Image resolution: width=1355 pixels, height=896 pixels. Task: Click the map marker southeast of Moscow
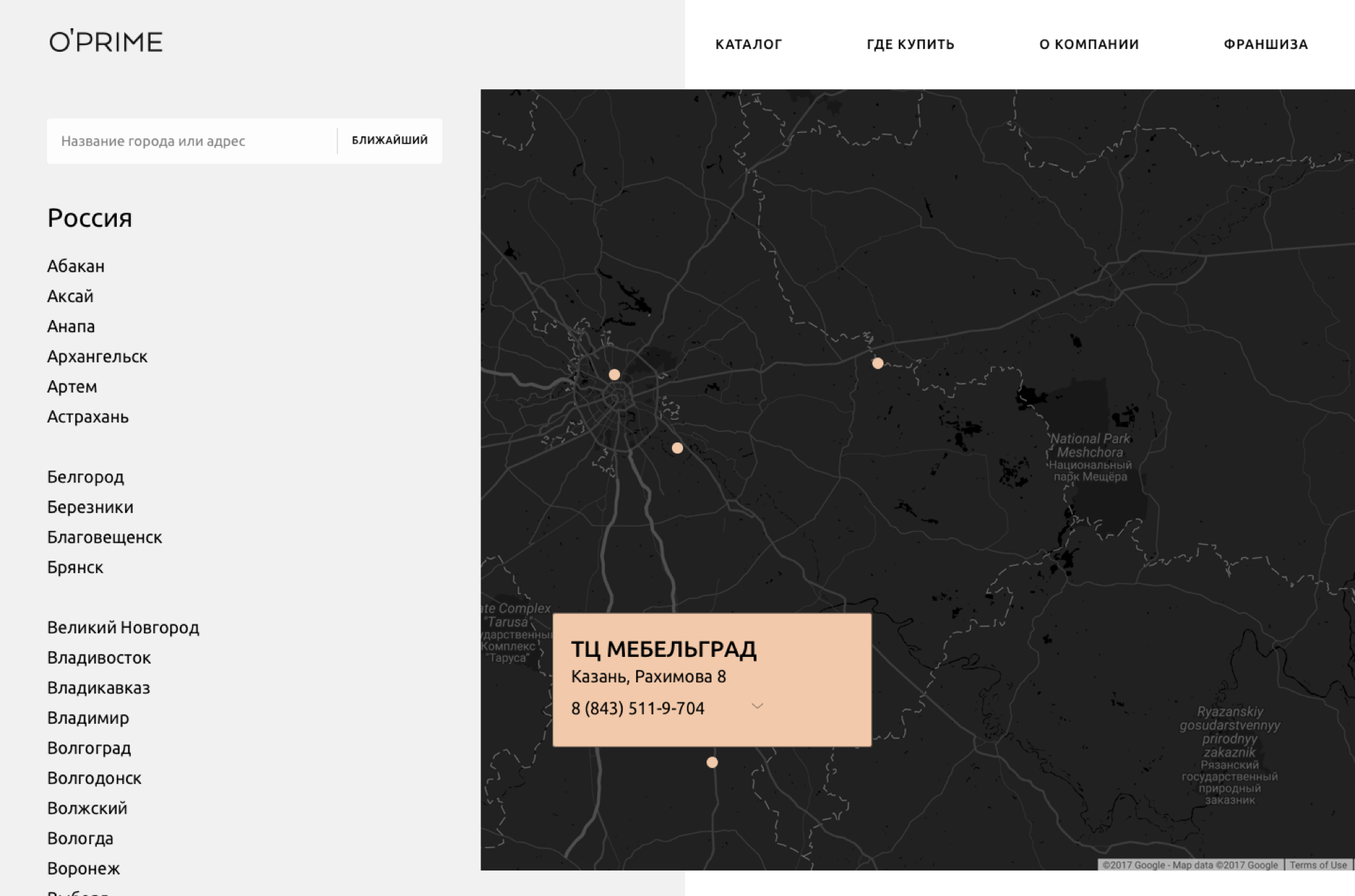tap(677, 448)
